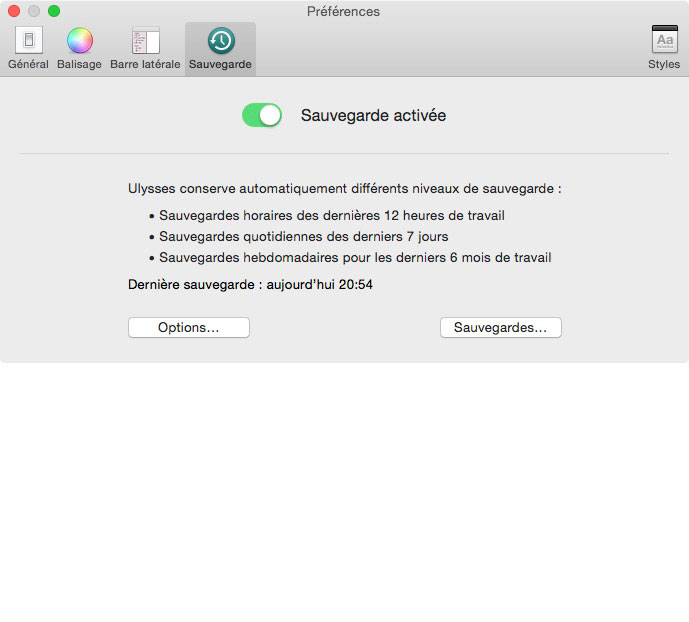689x622 pixels.
Task: Select the Sauvegarde clock icon tab
Action: 221,48
